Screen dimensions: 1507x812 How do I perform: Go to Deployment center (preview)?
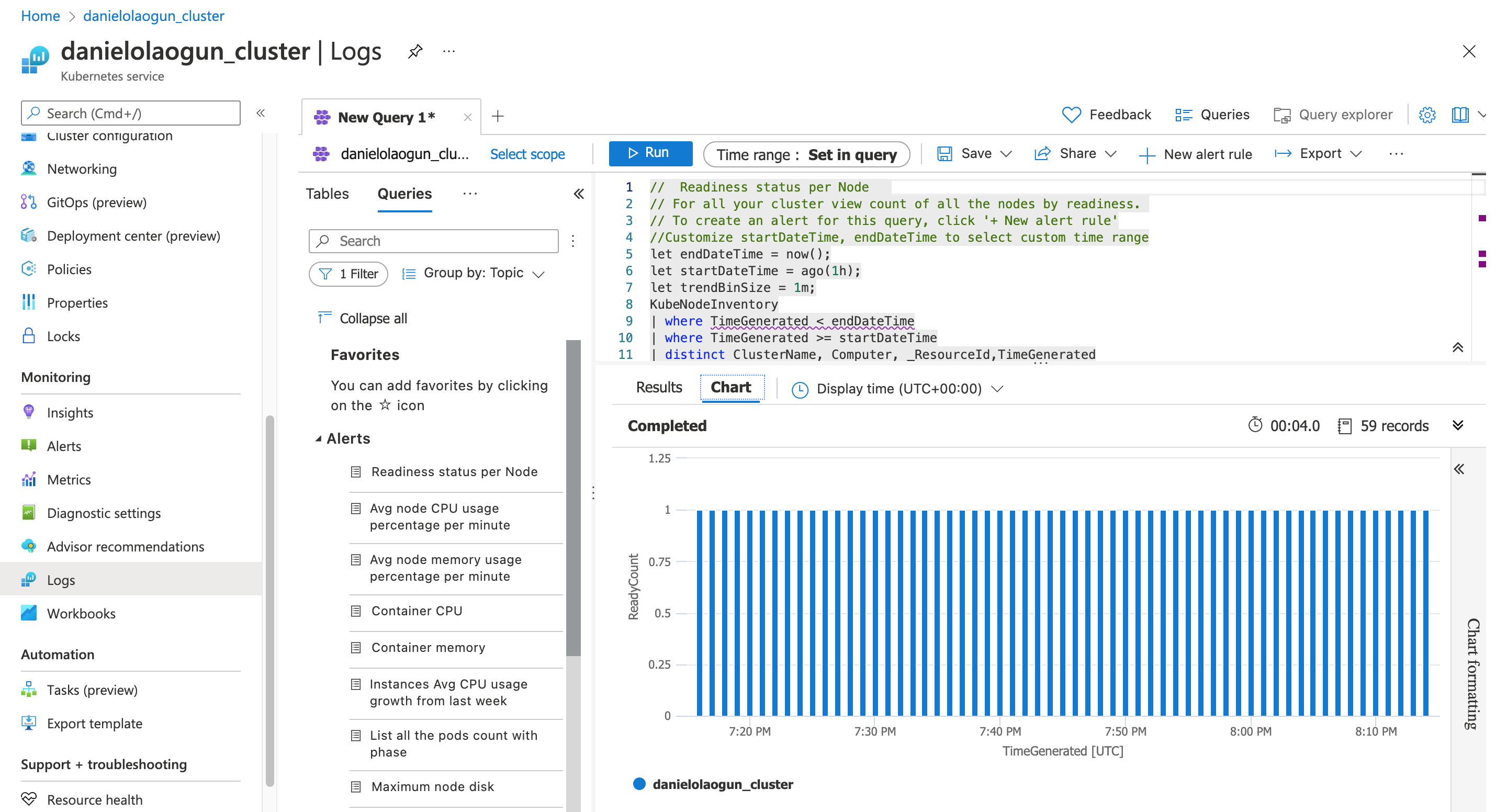133,236
